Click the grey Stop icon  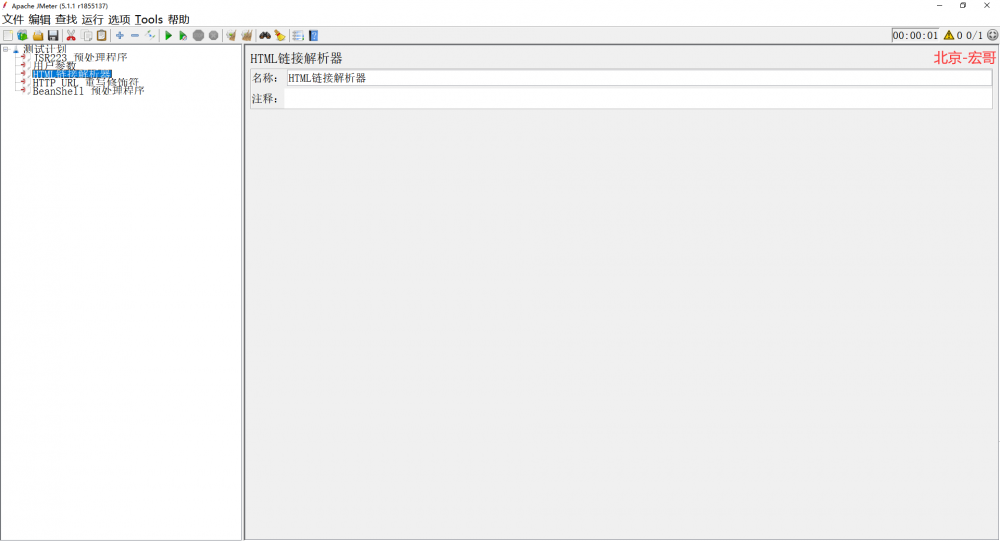click(x=198, y=36)
